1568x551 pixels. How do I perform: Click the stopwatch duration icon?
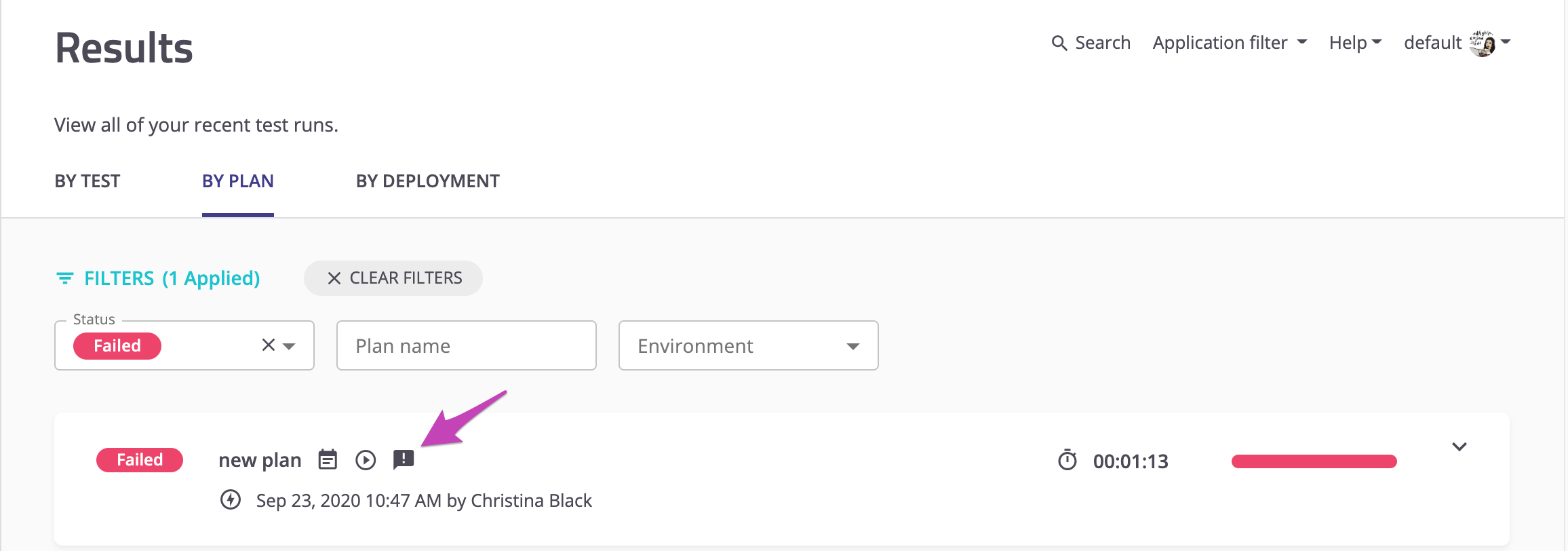[x=1067, y=461]
